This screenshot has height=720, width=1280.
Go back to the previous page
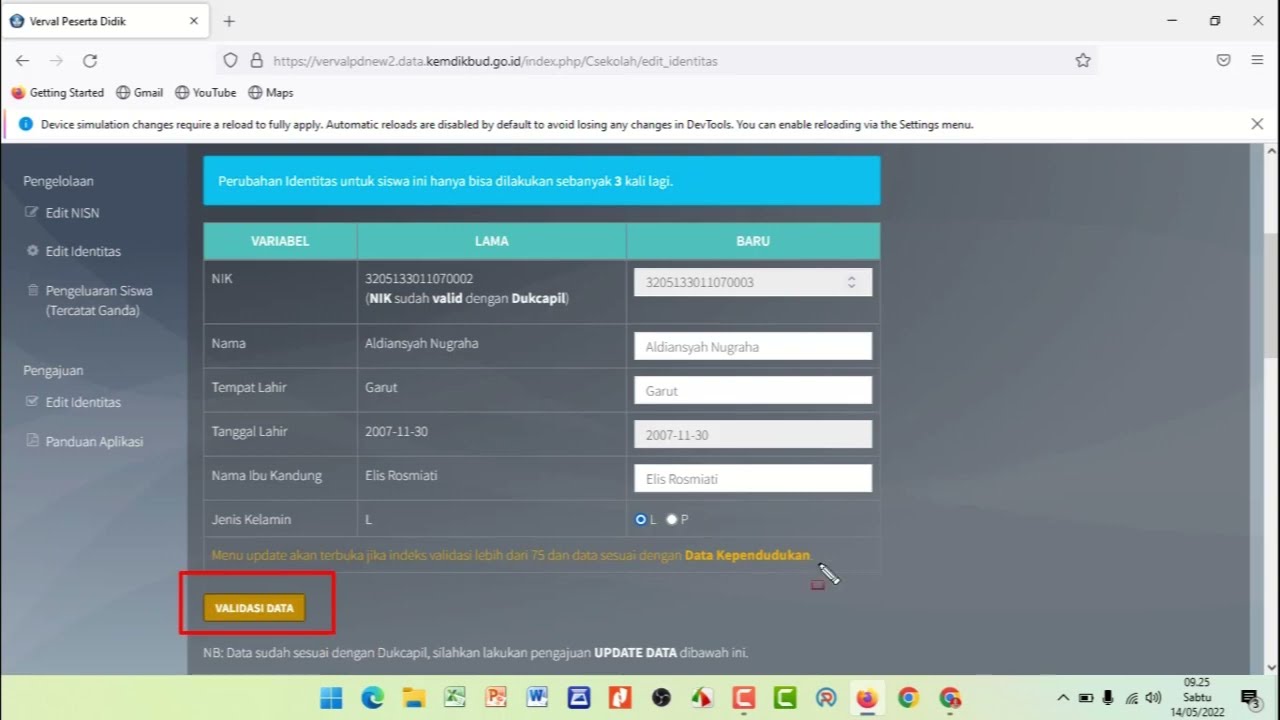pos(23,61)
